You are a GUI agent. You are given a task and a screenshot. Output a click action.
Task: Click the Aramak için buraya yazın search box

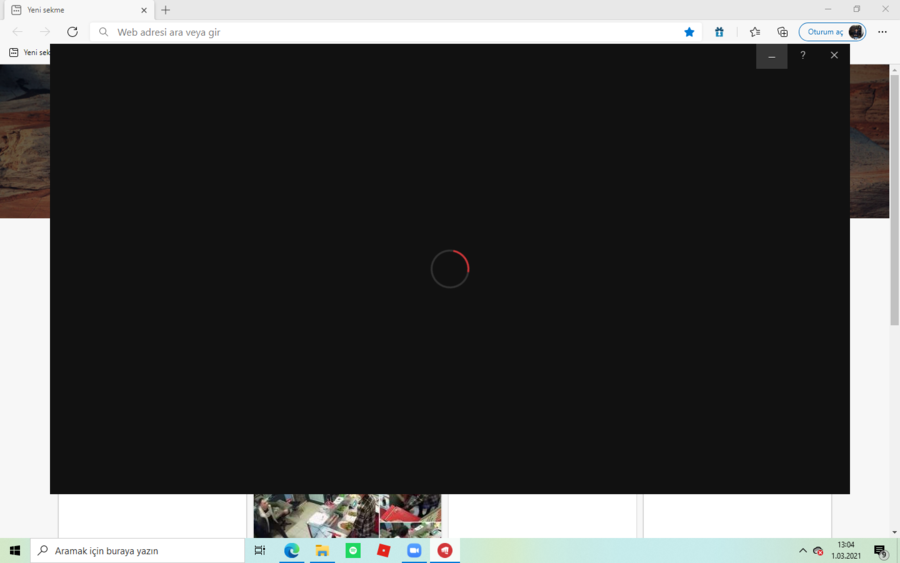point(137,550)
